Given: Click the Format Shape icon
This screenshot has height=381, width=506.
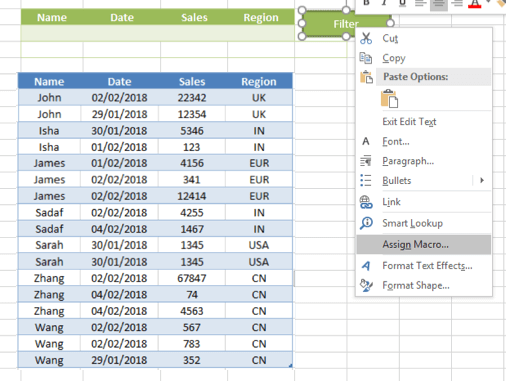Looking at the screenshot, I should click(366, 285).
